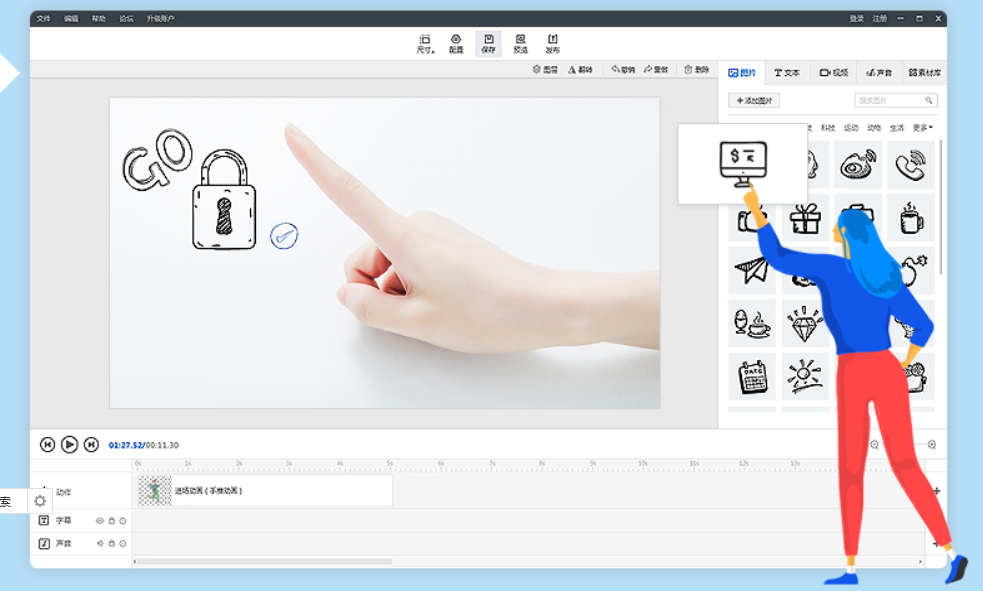Select the paper airplane image
This screenshot has height=607, width=983.
tap(751, 270)
